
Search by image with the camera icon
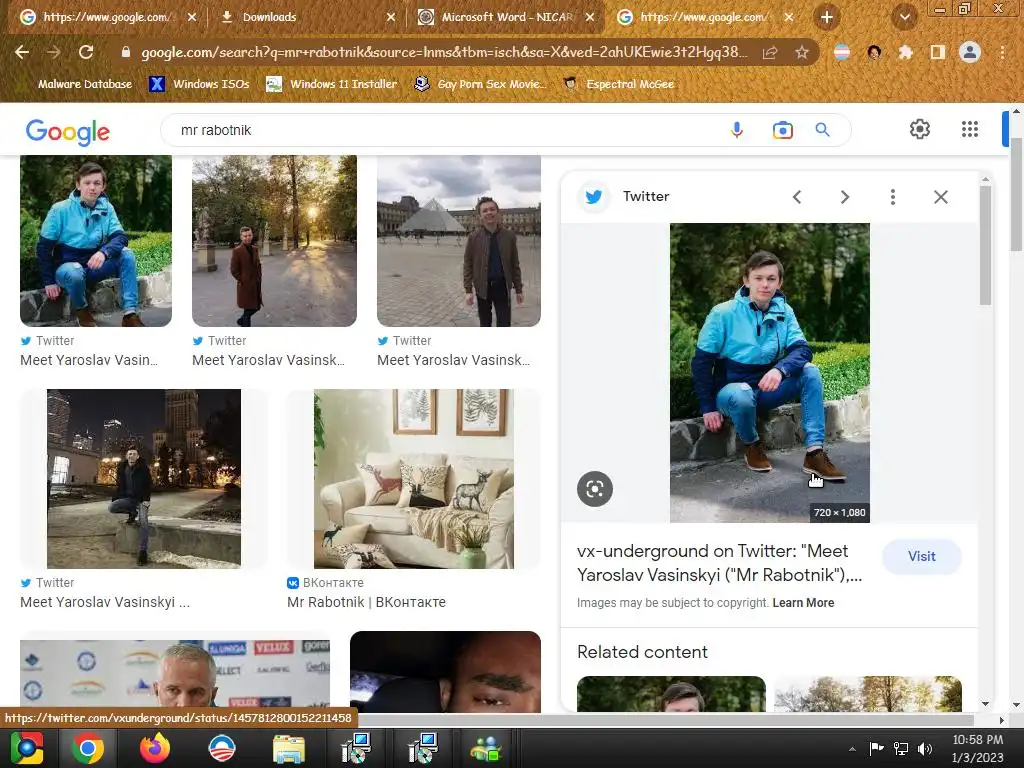tap(782, 130)
